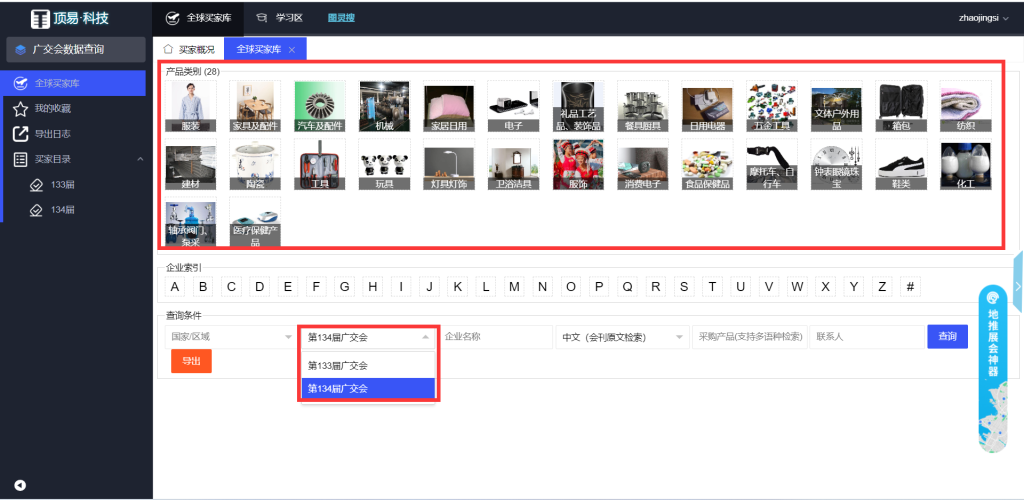Image resolution: width=1024 pixels, height=500 pixels.
Task: Collapse the sidebar with bottom arrow icon
Action: (19, 486)
